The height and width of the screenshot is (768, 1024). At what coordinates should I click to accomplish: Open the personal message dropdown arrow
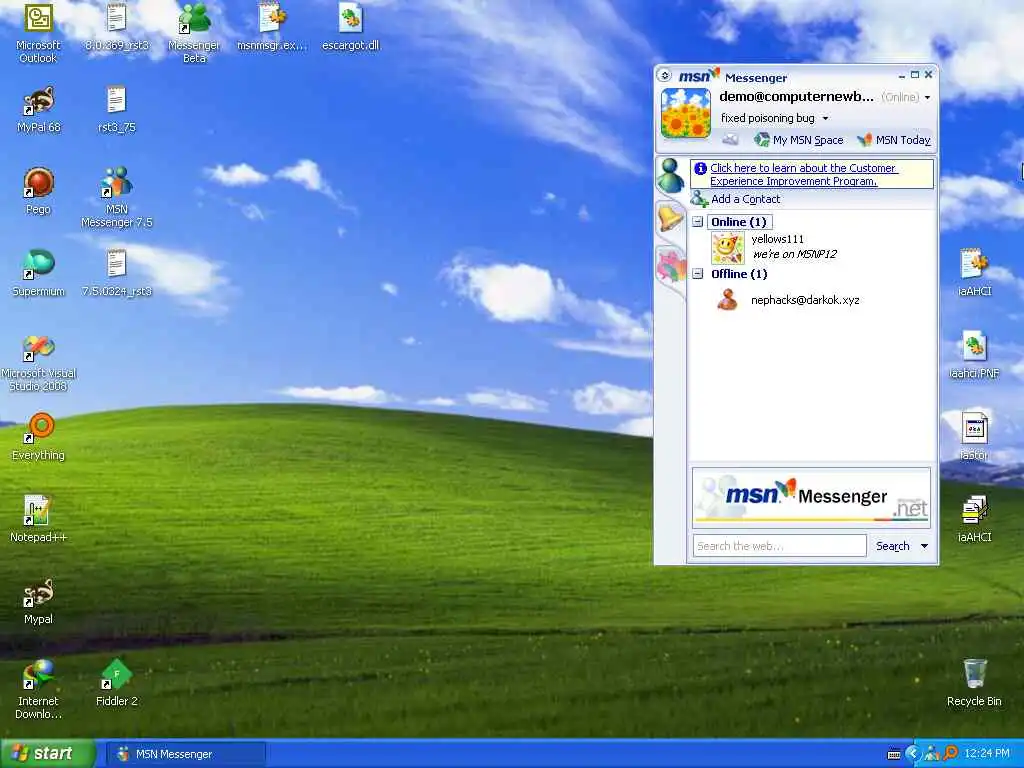[x=825, y=118]
